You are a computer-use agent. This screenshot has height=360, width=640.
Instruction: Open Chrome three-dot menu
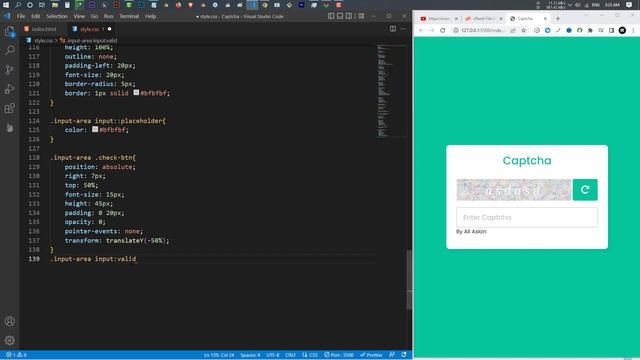pos(633,31)
